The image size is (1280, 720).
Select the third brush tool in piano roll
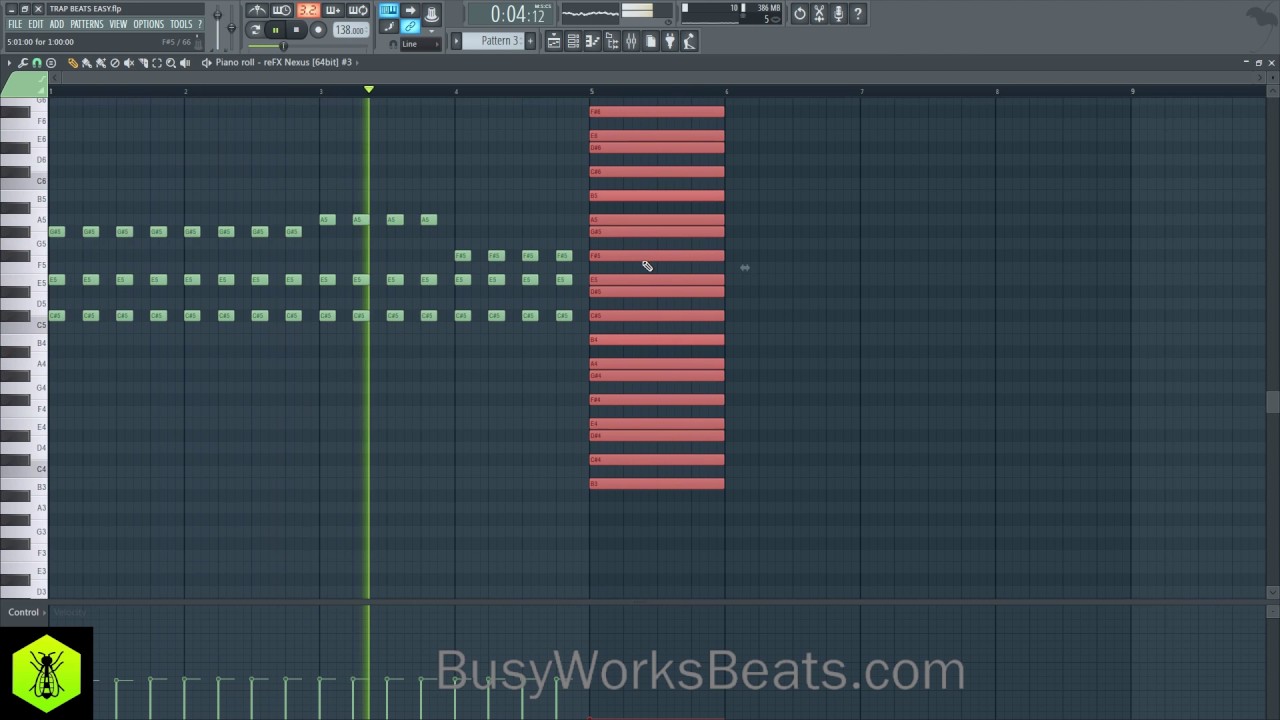click(101, 63)
